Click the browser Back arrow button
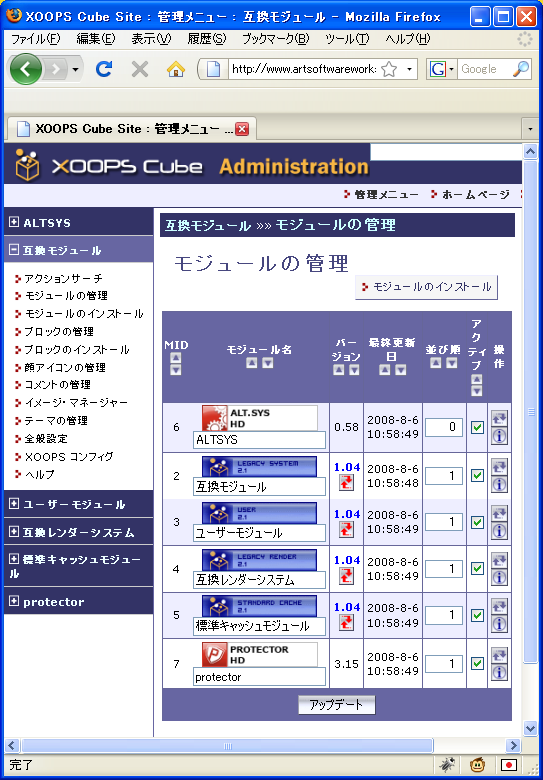543x780 pixels. (x=25, y=69)
